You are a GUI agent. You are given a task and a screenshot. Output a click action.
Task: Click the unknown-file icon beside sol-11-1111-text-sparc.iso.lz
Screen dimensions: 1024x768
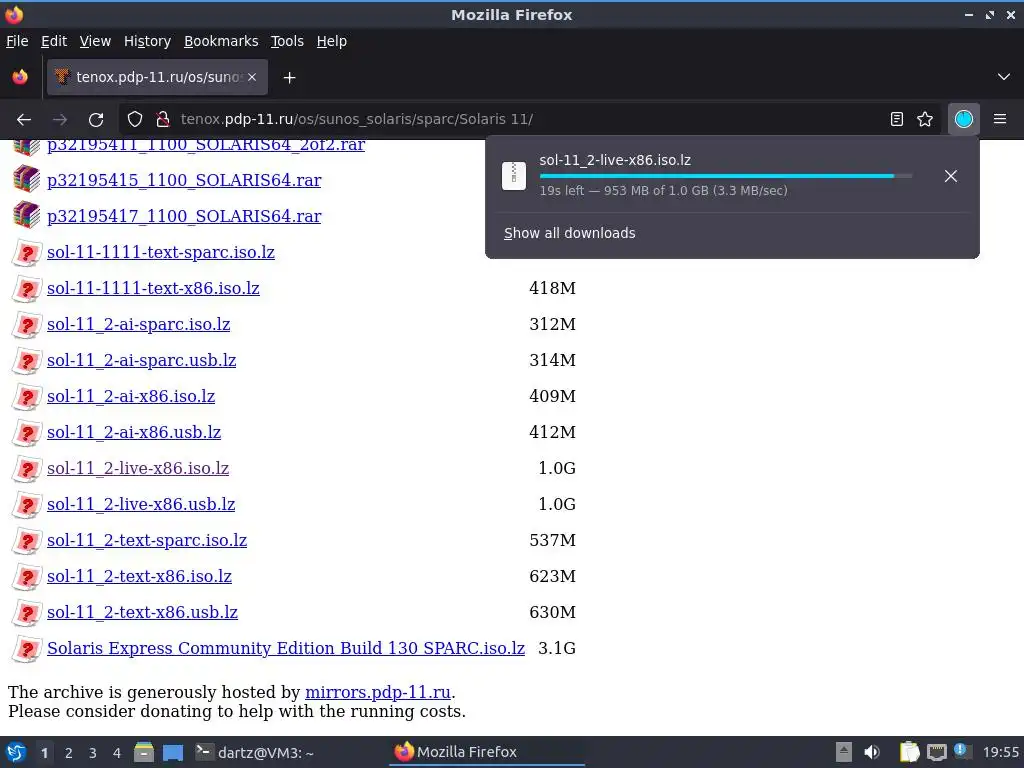tap(27, 252)
